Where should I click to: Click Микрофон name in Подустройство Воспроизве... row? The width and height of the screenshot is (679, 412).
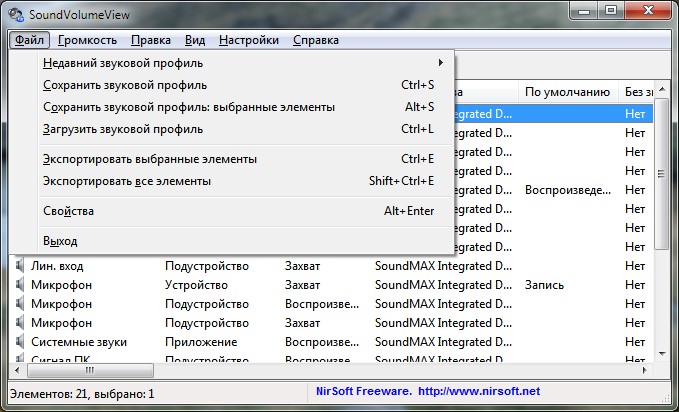click(x=61, y=304)
